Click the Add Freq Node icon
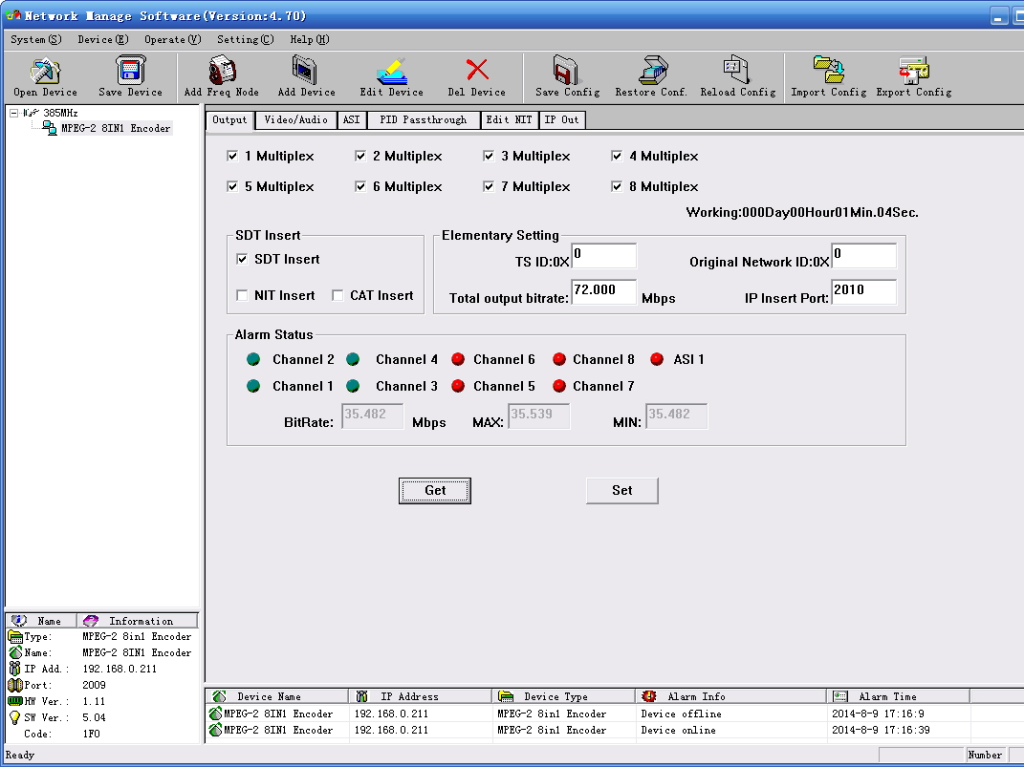The height and width of the screenshot is (767, 1024). pos(221,70)
